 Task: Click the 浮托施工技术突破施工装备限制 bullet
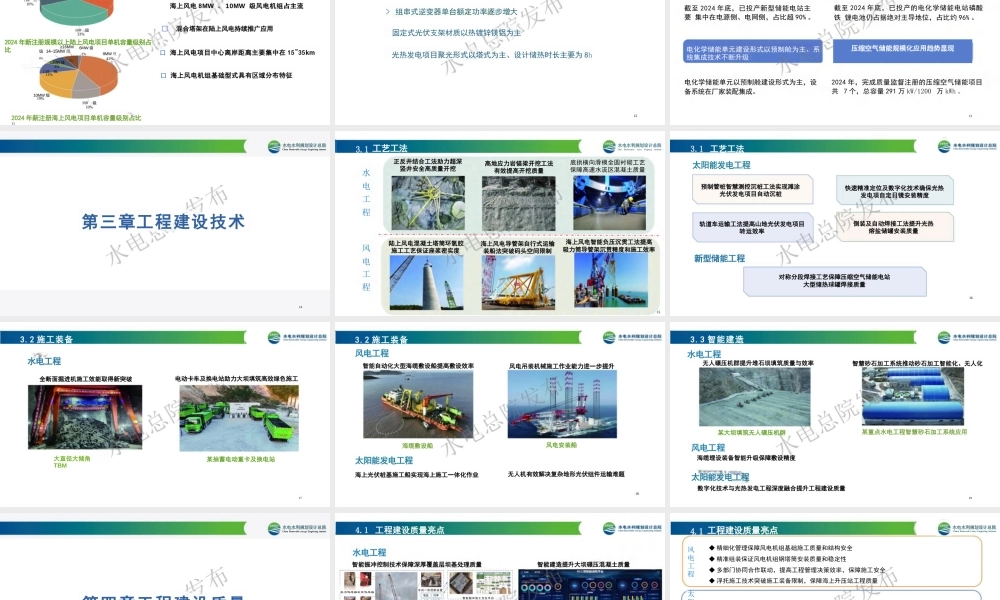coord(797,580)
